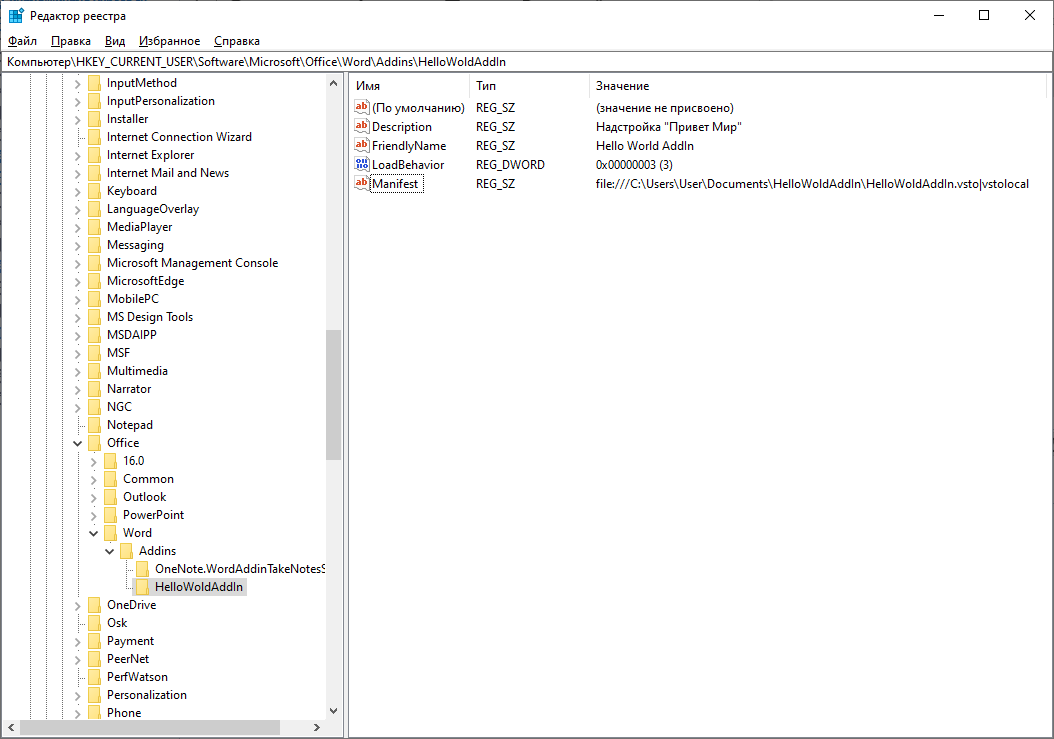Expand the PowerPoint registry key
The image size is (1054, 739).
pyautogui.click(x=94, y=515)
